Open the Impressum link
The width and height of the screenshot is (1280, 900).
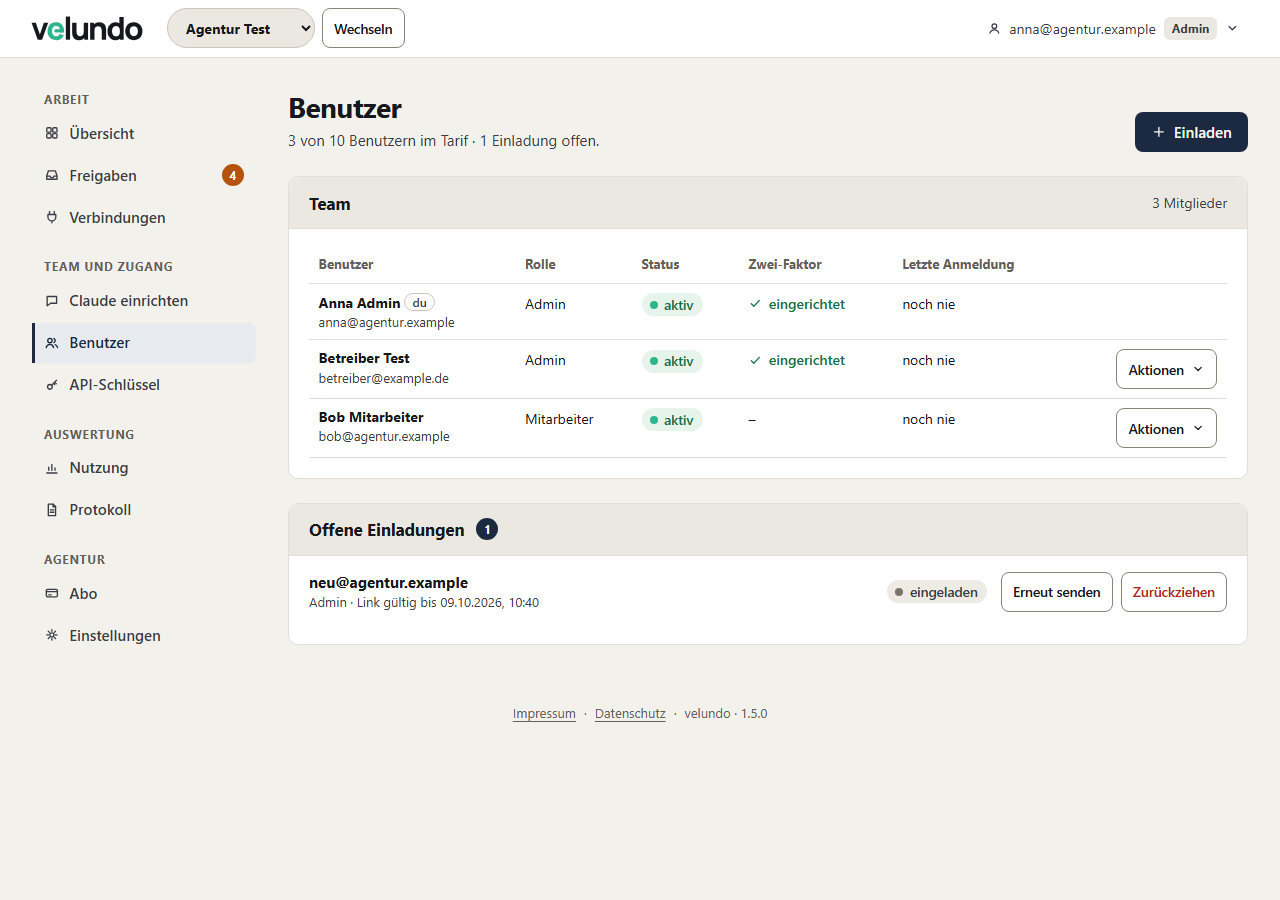point(544,714)
